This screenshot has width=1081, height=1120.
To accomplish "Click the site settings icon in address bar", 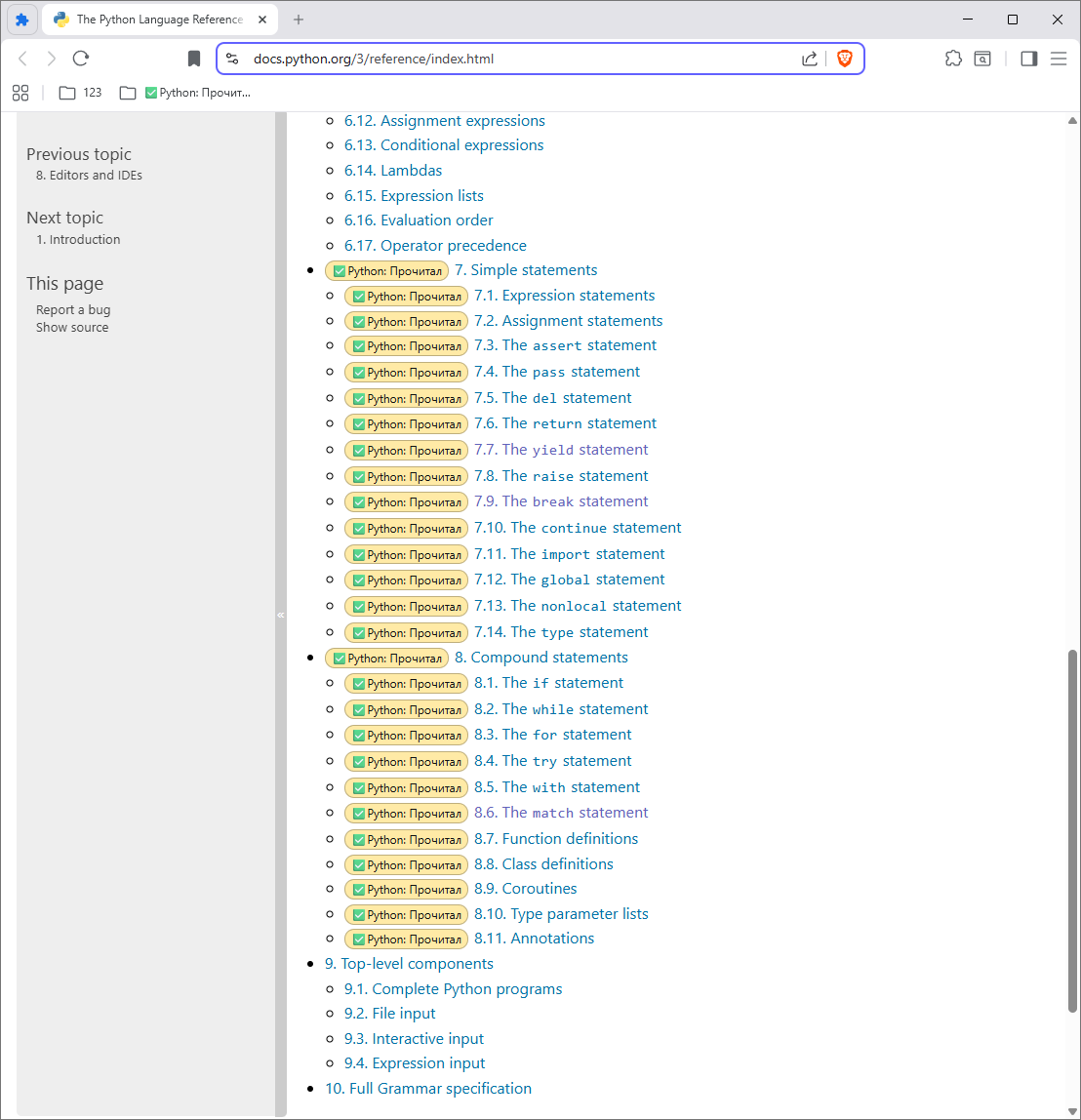I will 232,59.
